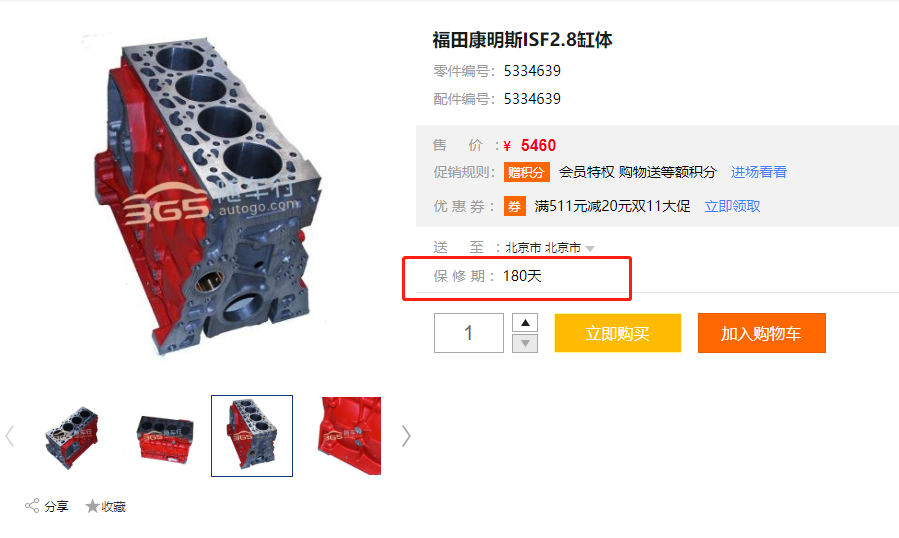This screenshot has height=538, width=899.
Task: Click the star favorite icon
Action: pyautogui.click(x=92, y=506)
